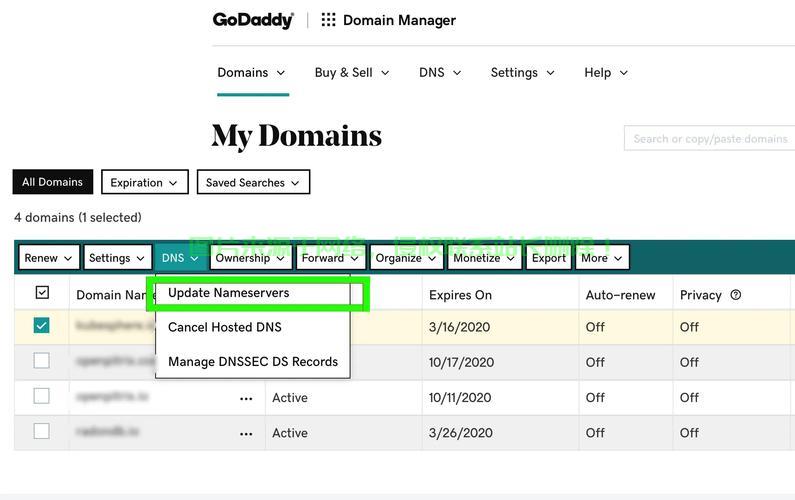Open the three-dot menu for the 10/11/2020 row

[x=246, y=399]
